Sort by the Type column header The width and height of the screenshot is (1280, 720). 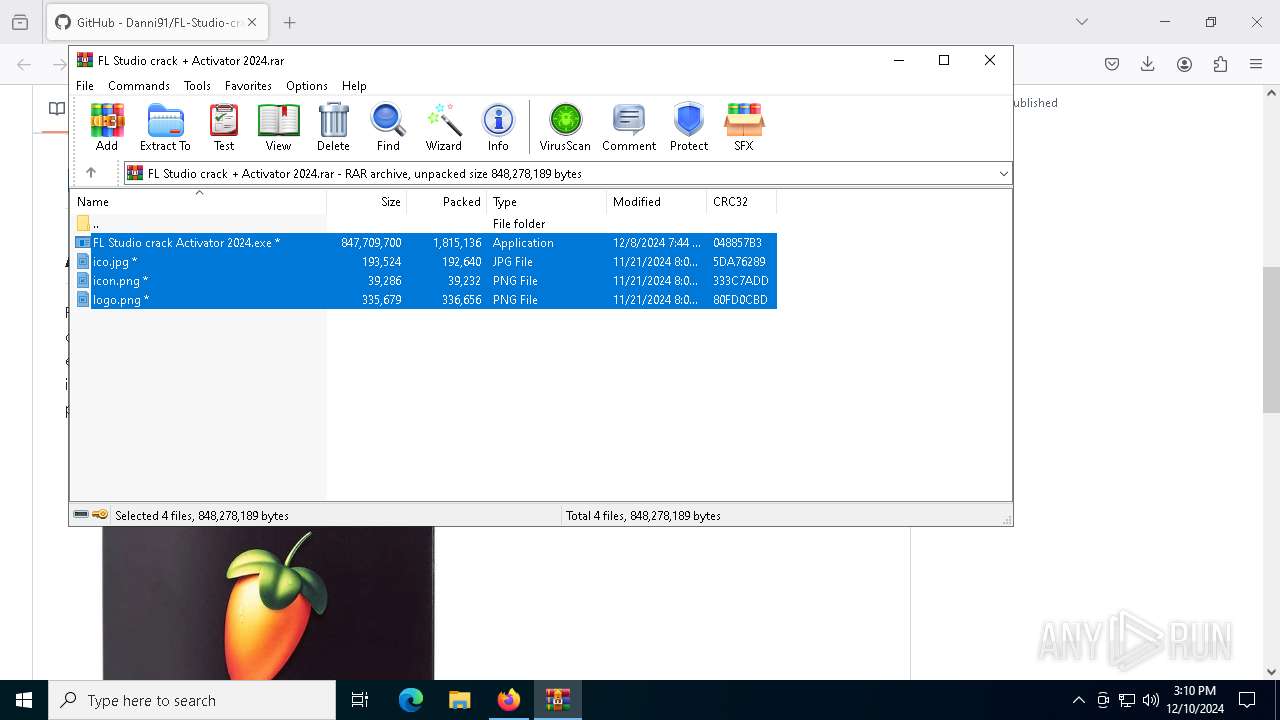point(546,202)
